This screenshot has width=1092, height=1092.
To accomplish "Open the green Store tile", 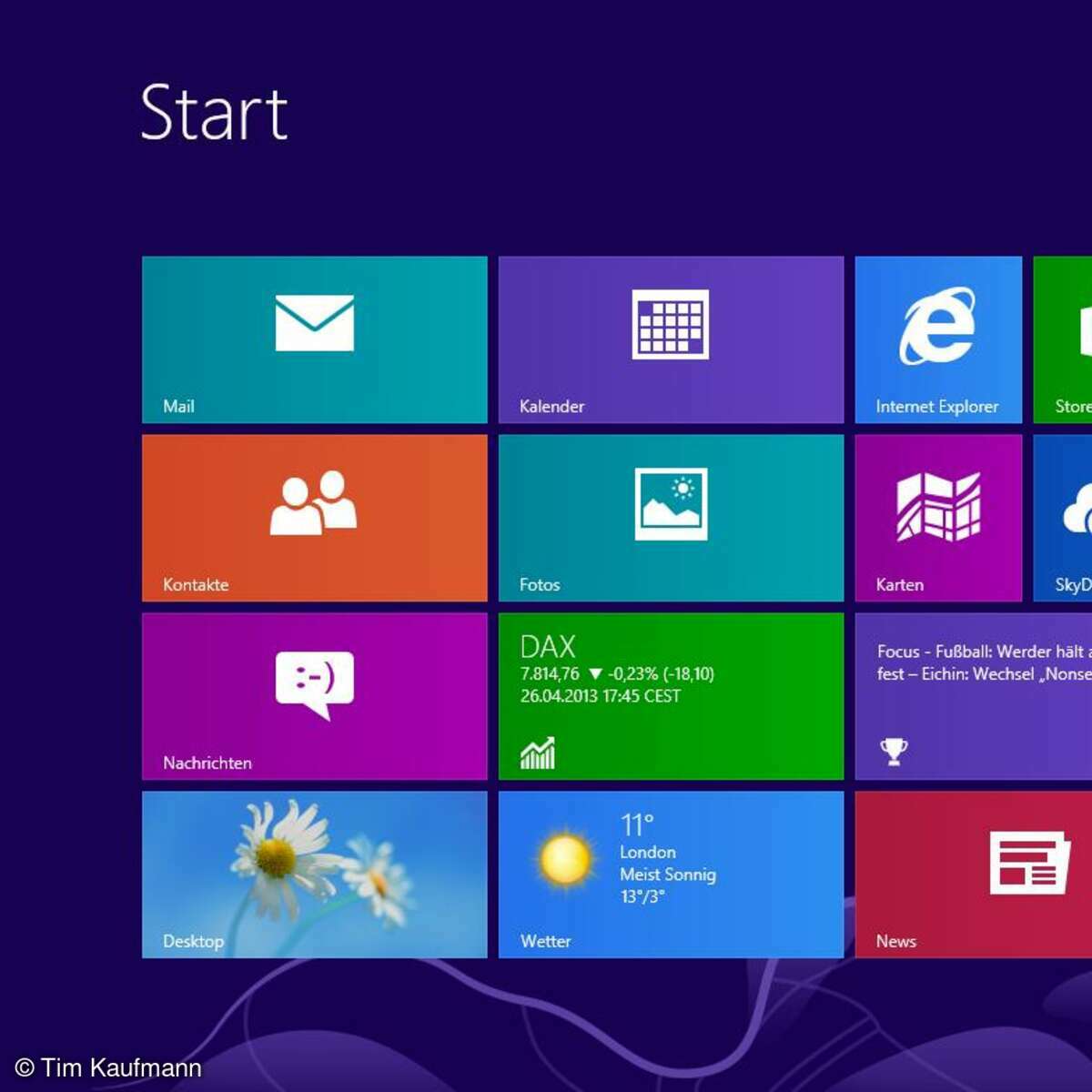I will 1065,339.
